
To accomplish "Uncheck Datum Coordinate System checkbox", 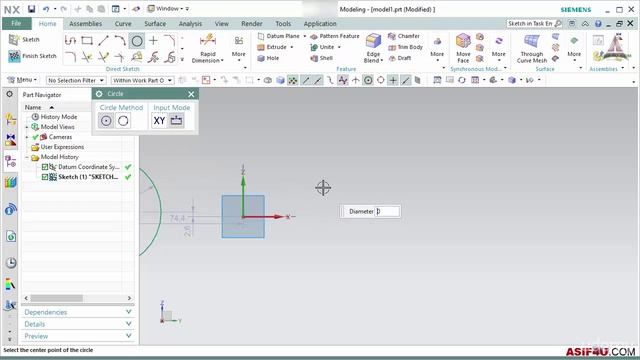I will 45,167.
